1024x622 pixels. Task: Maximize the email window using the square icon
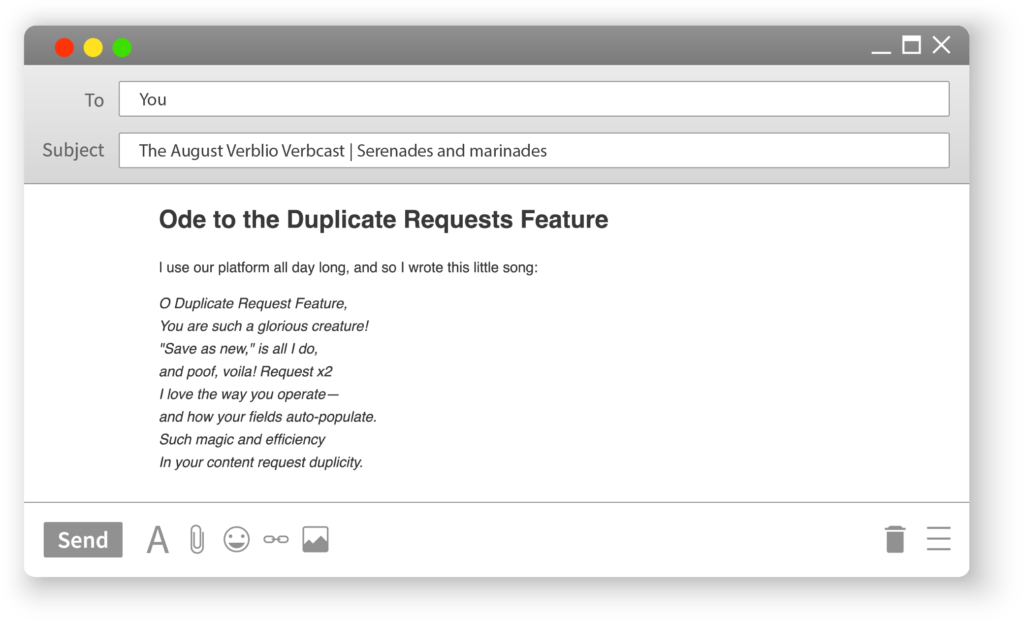click(911, 45)
